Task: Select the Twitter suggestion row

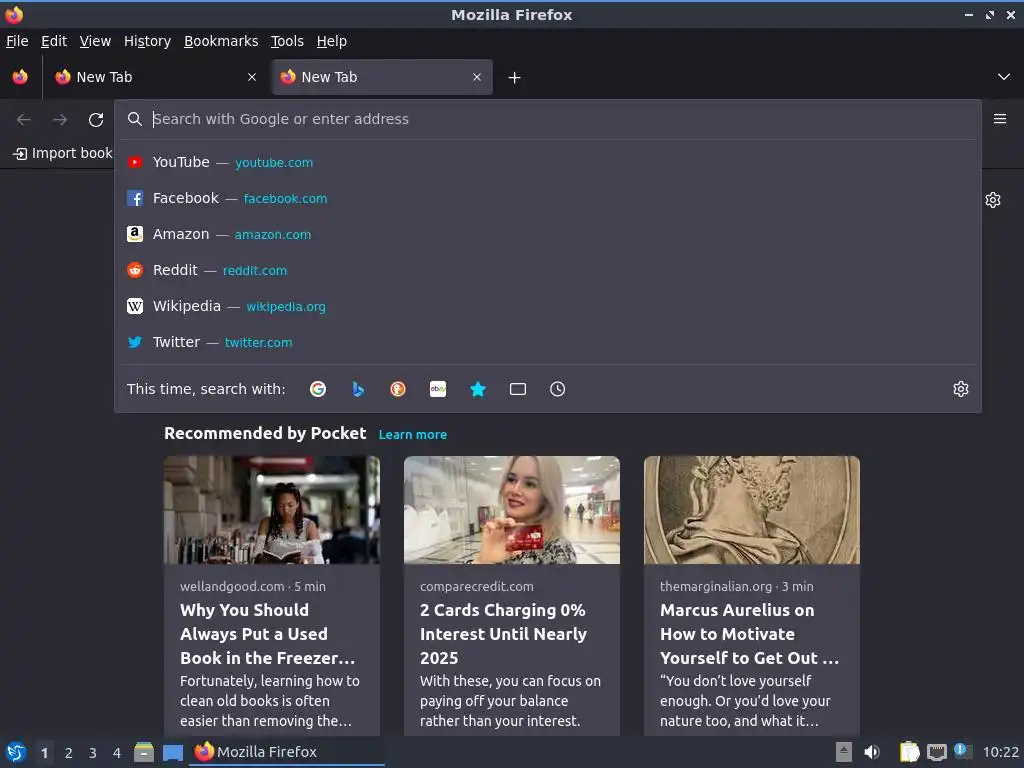Action: click(x=547, y=342)
